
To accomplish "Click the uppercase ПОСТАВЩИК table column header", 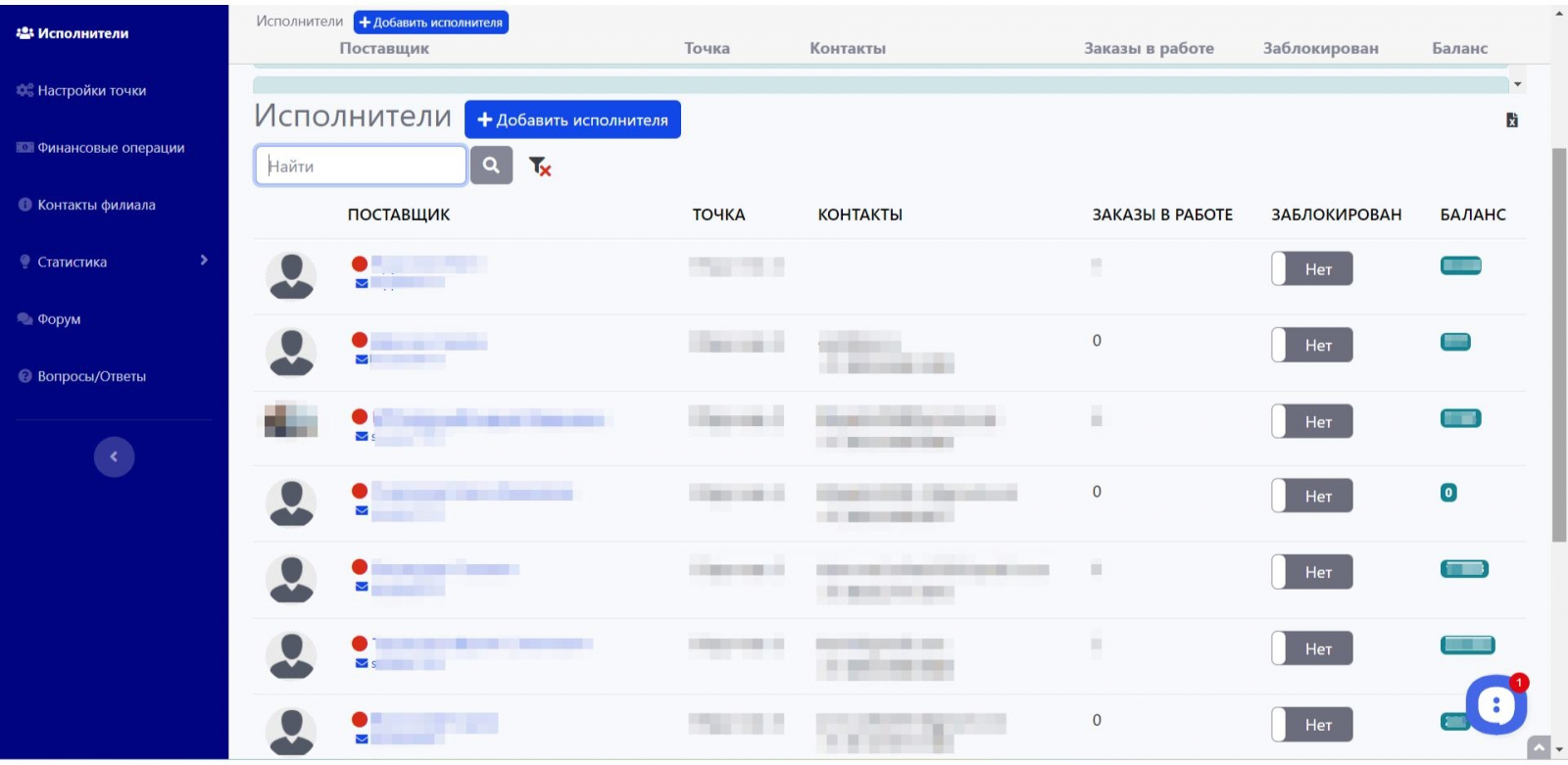I will click(x=399, y=215).
